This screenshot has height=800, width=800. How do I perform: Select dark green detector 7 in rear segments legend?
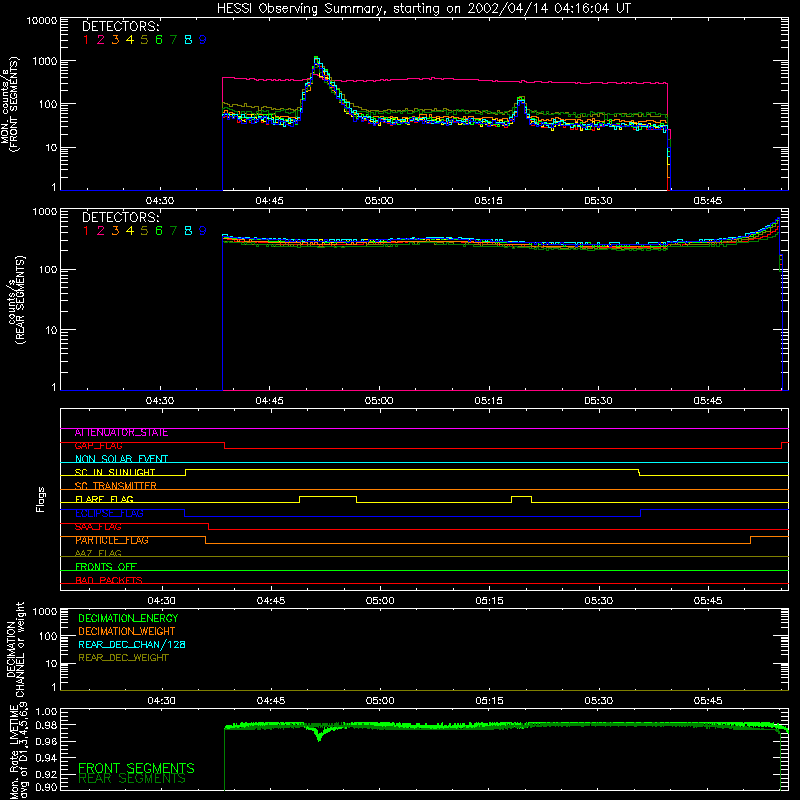(173, 231)
